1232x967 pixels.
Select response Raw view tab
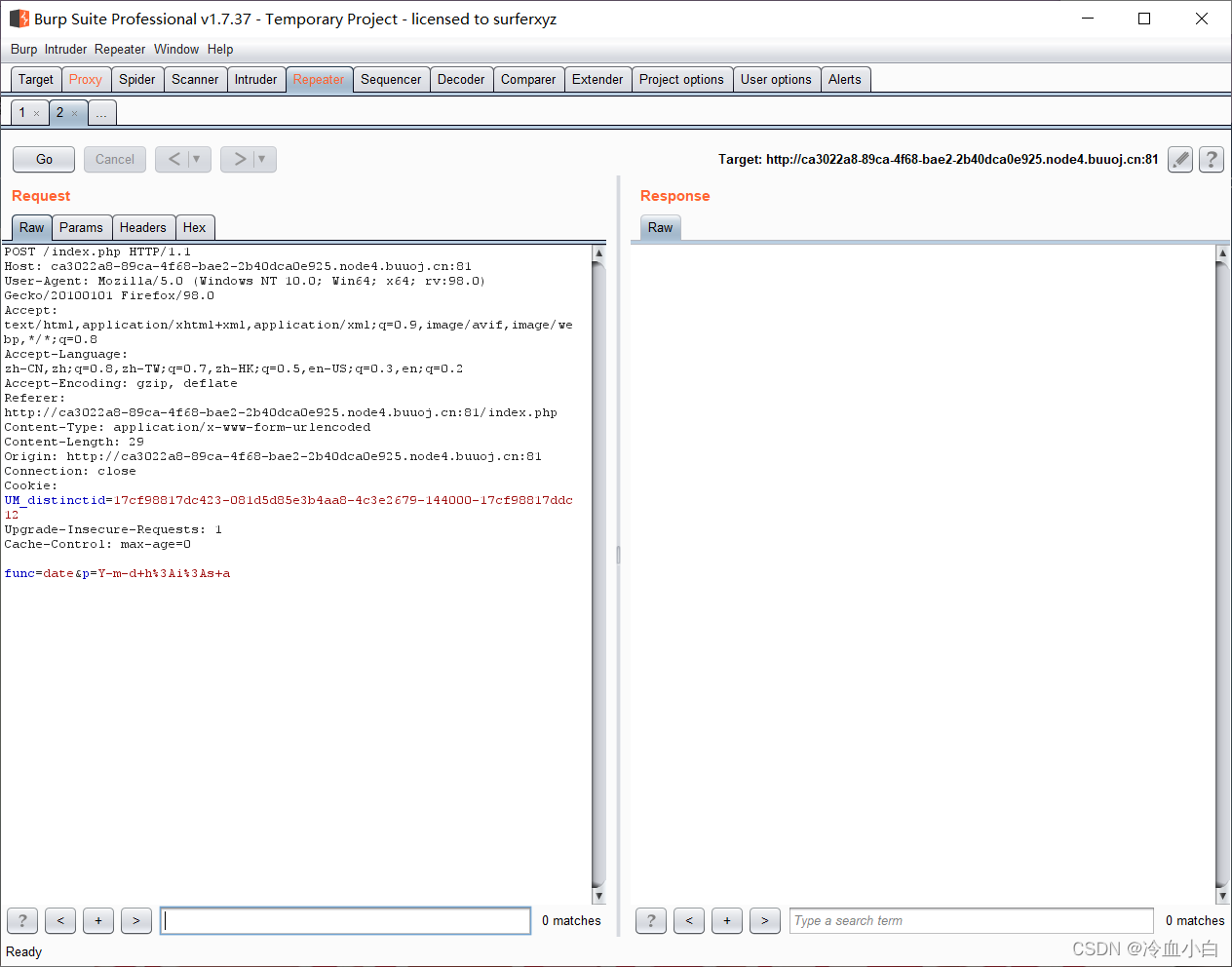[661, 227]
